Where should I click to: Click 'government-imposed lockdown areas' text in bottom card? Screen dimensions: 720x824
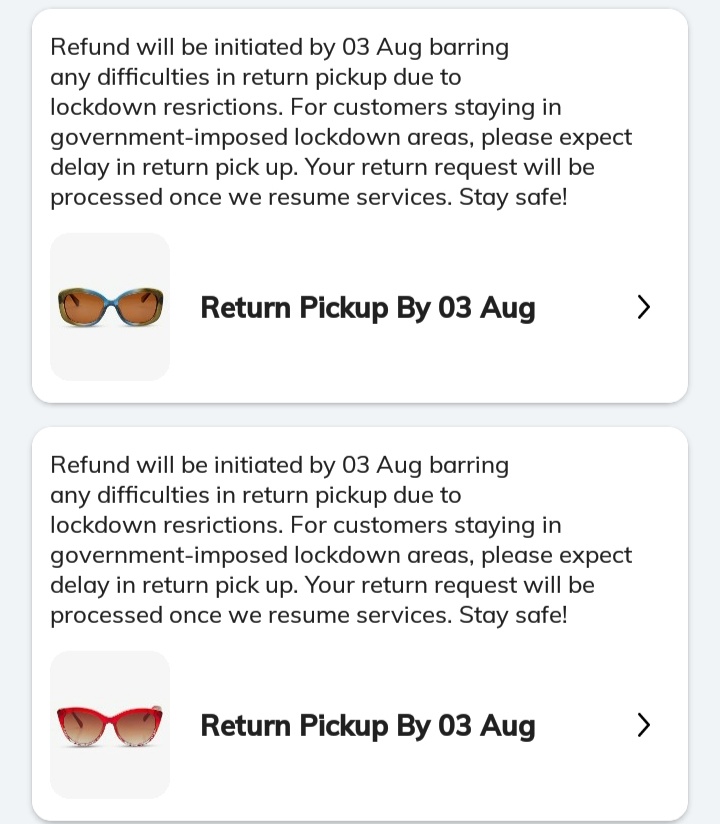click(x=259, y=555)
